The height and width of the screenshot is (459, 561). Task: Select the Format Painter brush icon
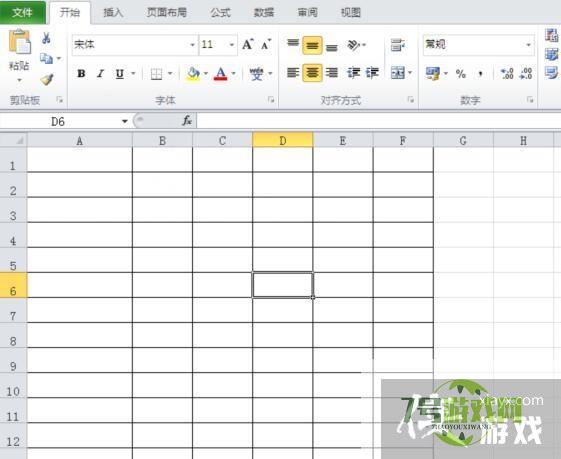(x=47, y=79)
